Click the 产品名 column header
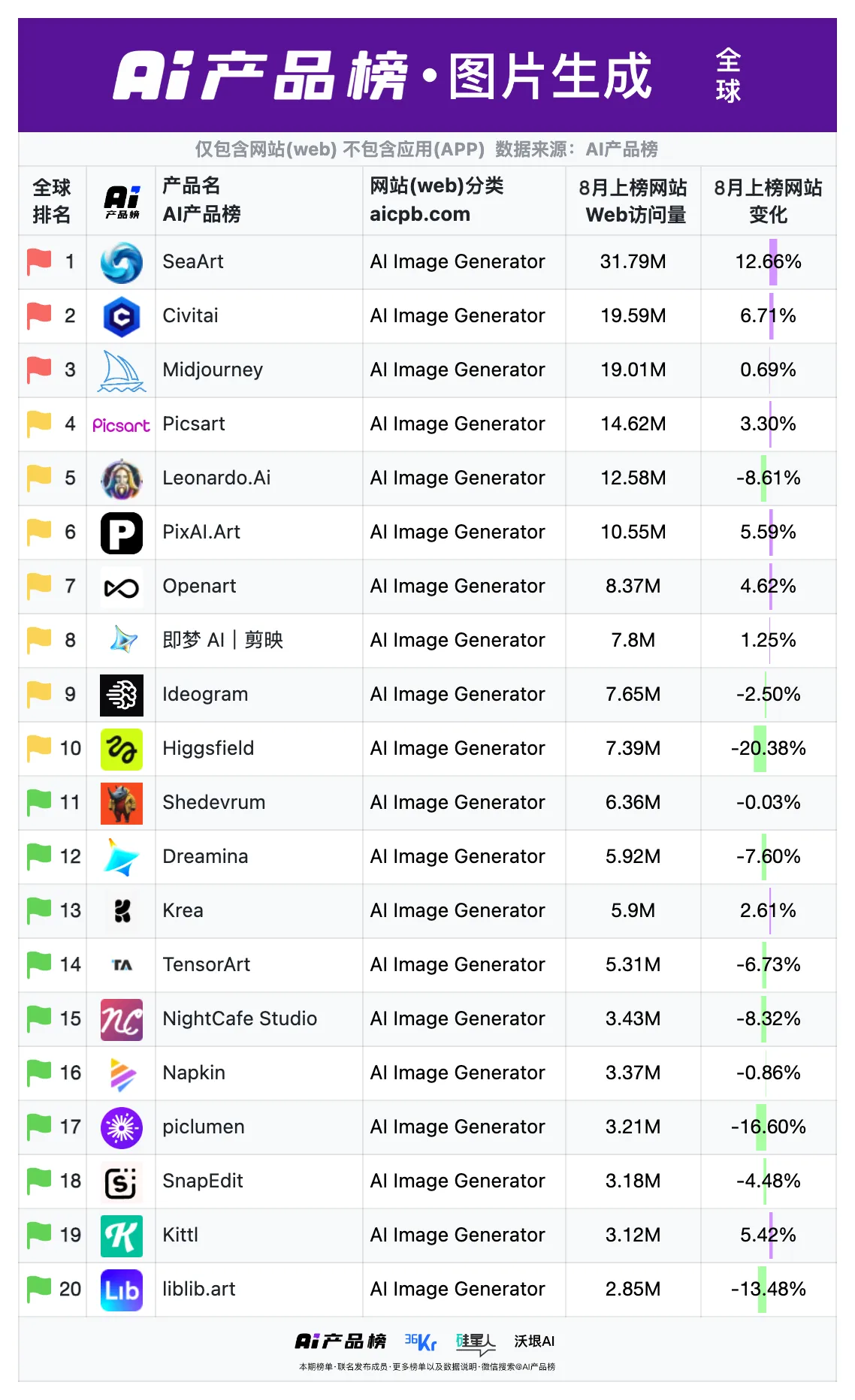The width and height of the screenshot is (855, 1400). click(x=192, y=186)
